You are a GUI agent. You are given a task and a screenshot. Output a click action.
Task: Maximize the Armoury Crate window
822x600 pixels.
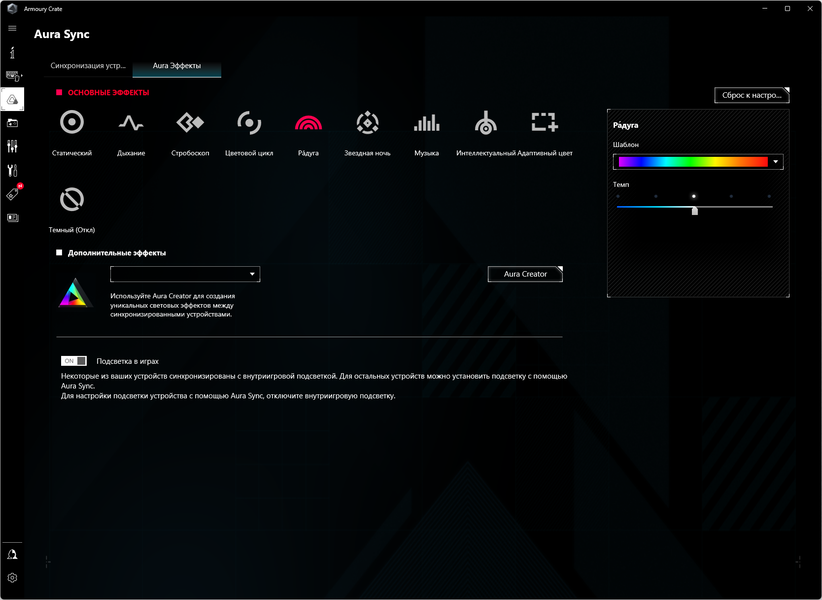(787, 9)
